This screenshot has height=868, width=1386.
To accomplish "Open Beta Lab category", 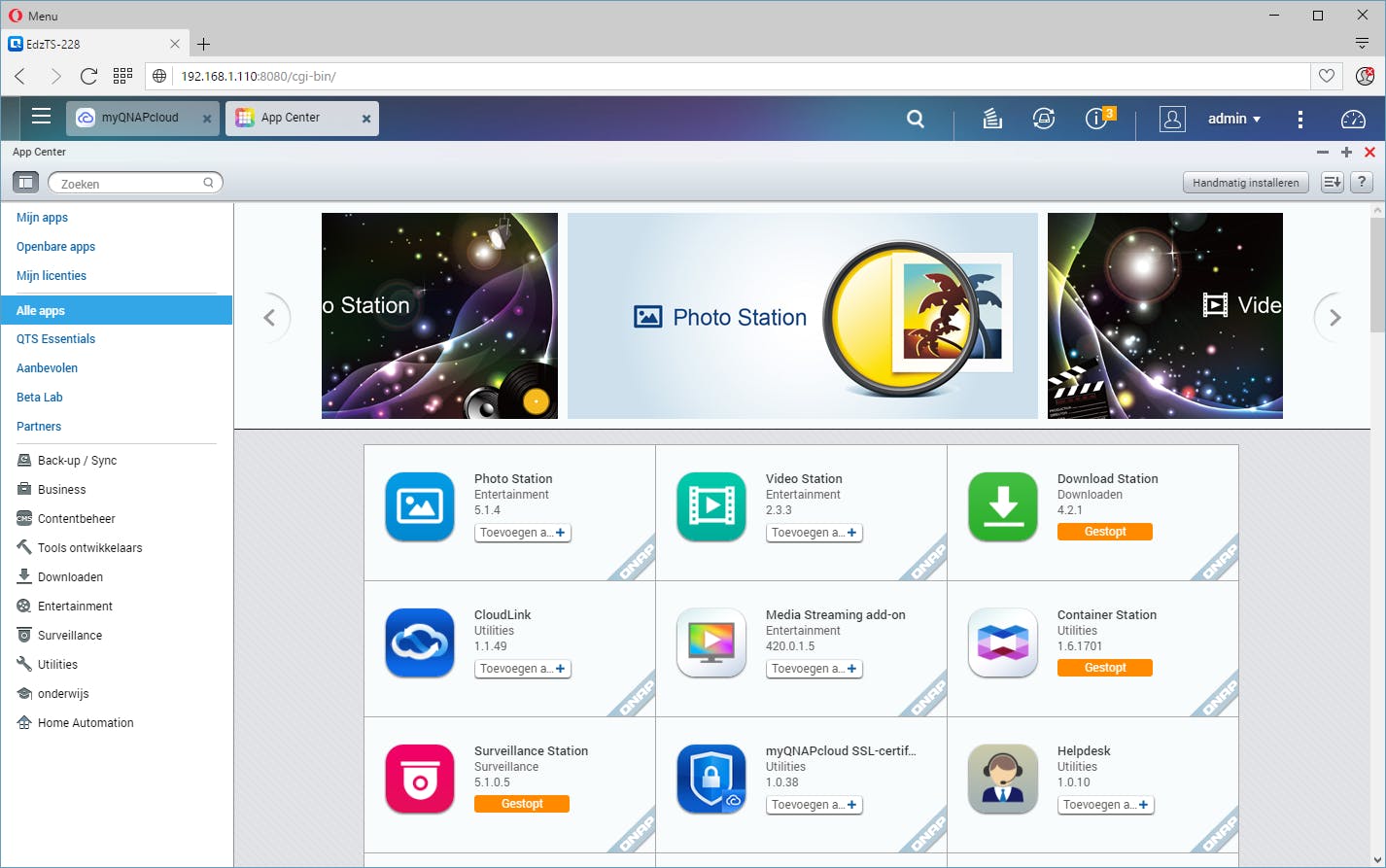I will 40,398.
